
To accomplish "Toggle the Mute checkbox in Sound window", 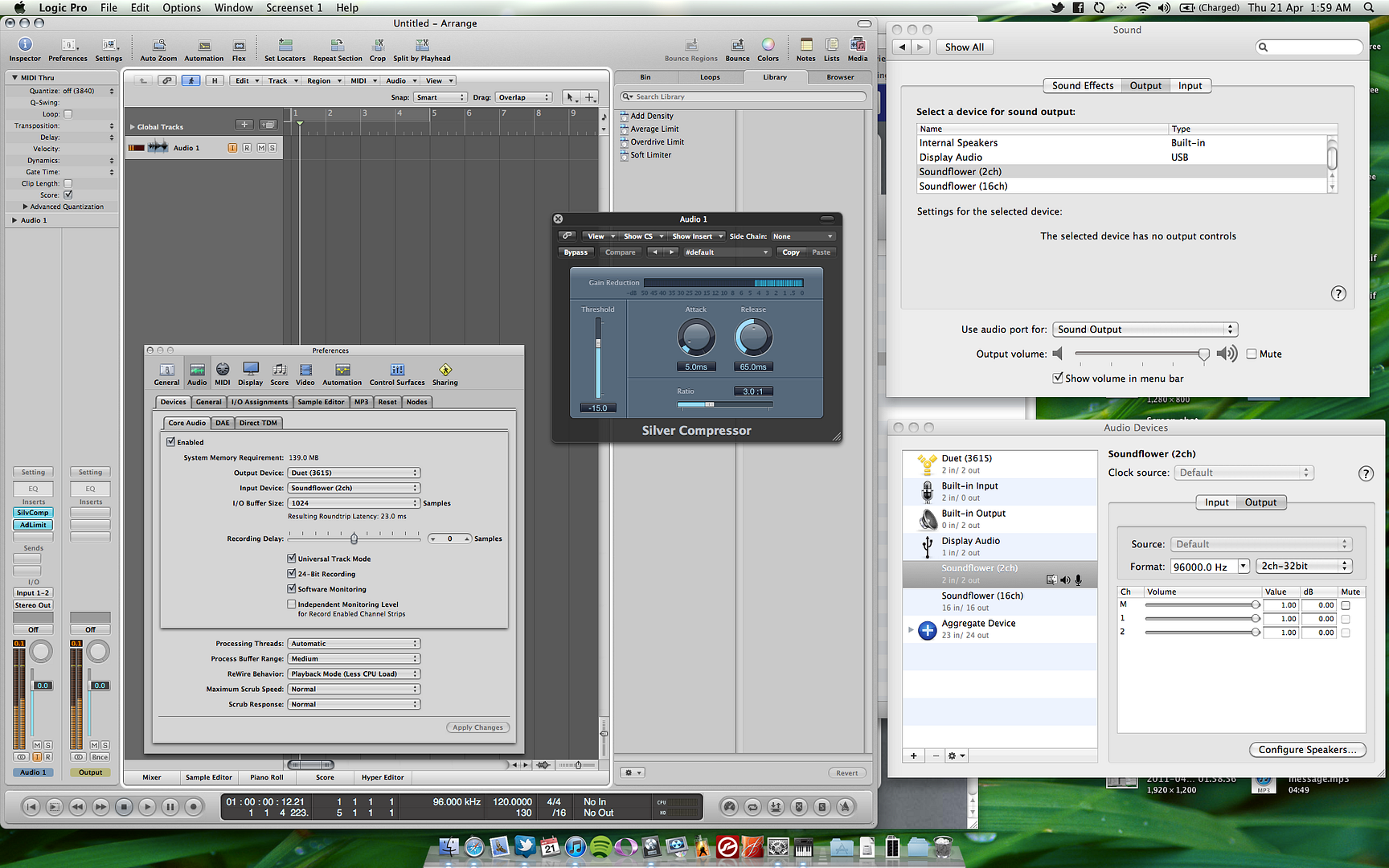I will click(1252, 354).
